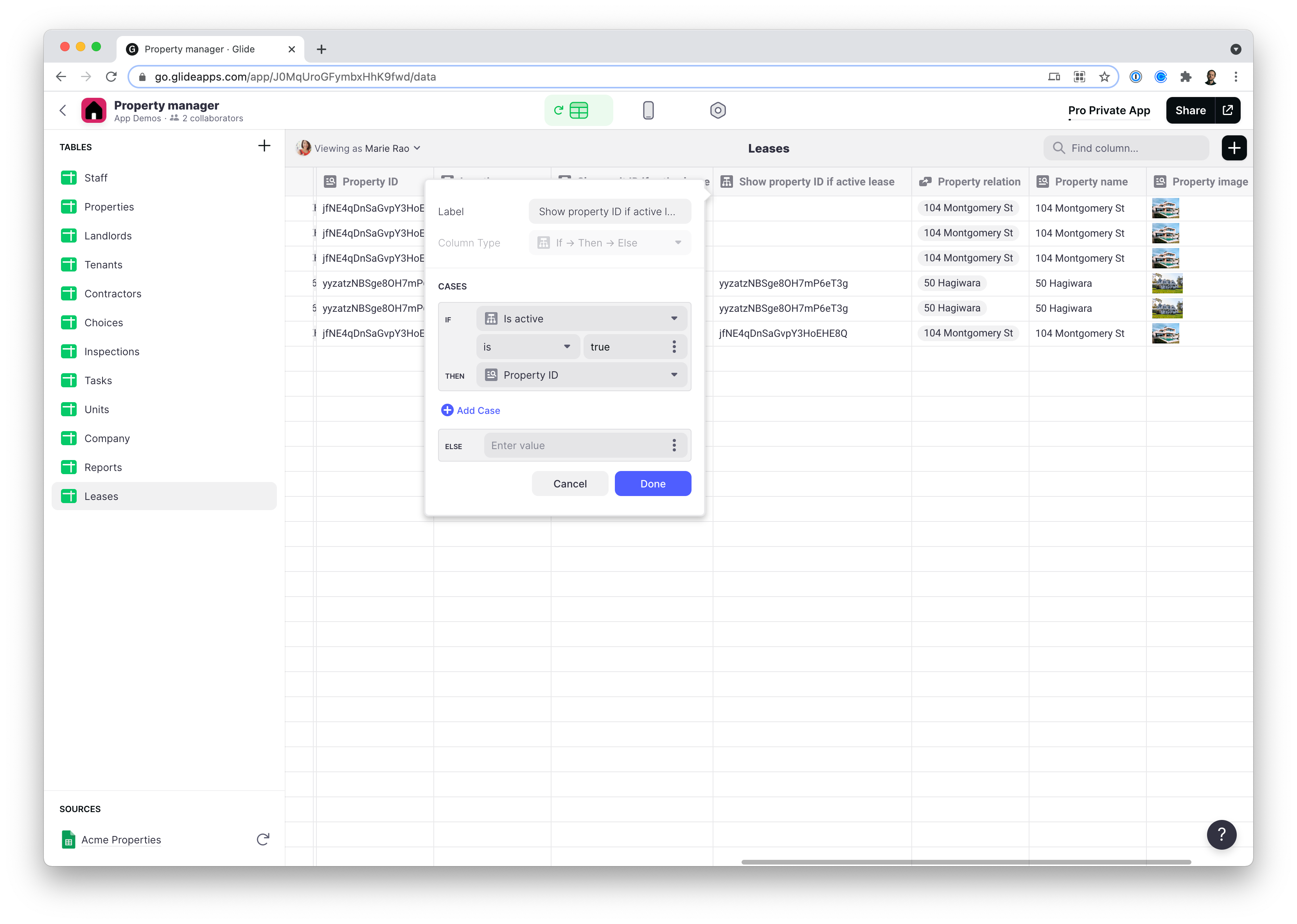Click the plus icon to add a table

point(264,146)
